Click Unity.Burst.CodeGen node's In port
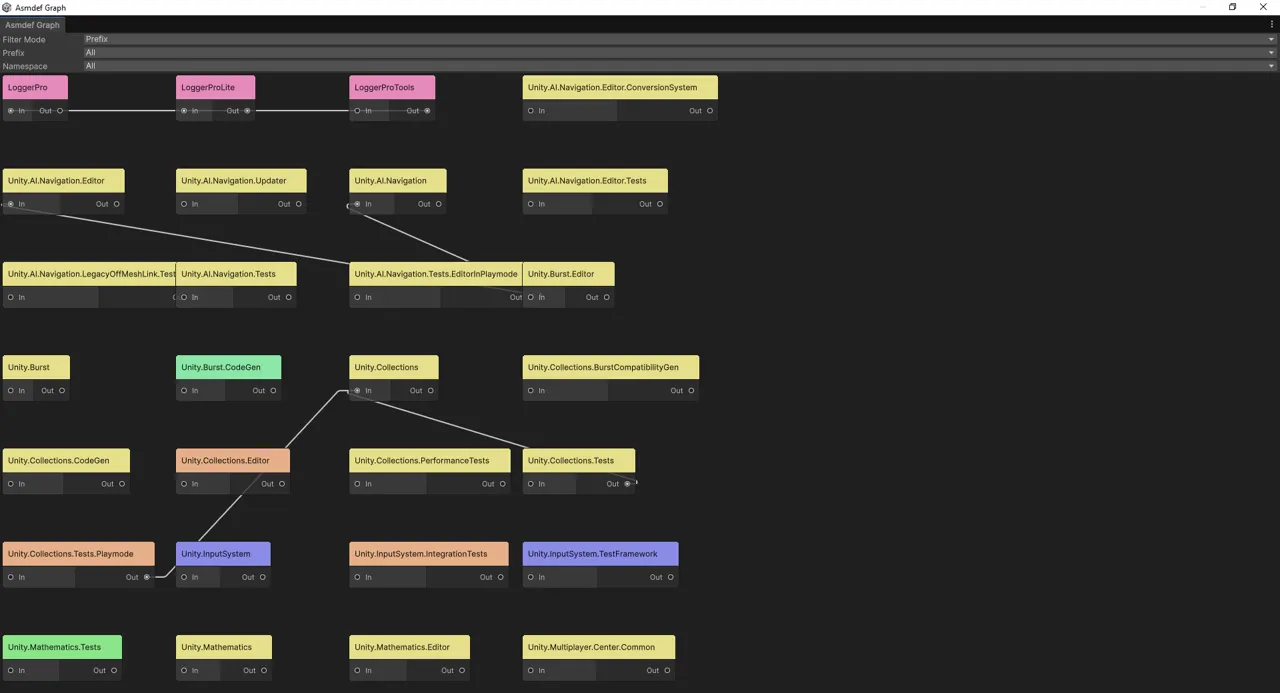 coord(184,391)
